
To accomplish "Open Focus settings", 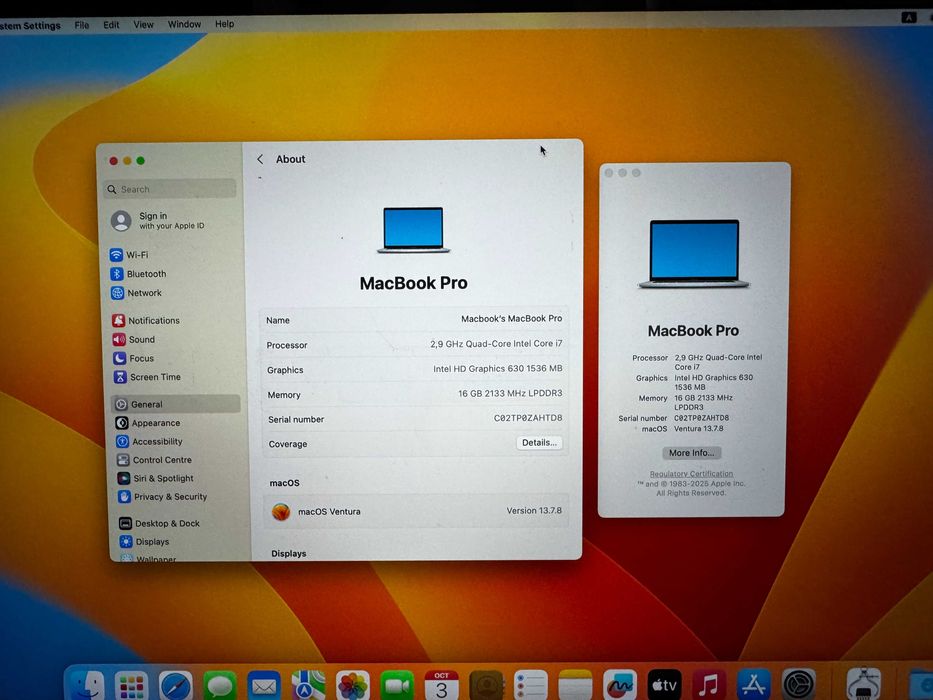I will [x=134, y=358].
